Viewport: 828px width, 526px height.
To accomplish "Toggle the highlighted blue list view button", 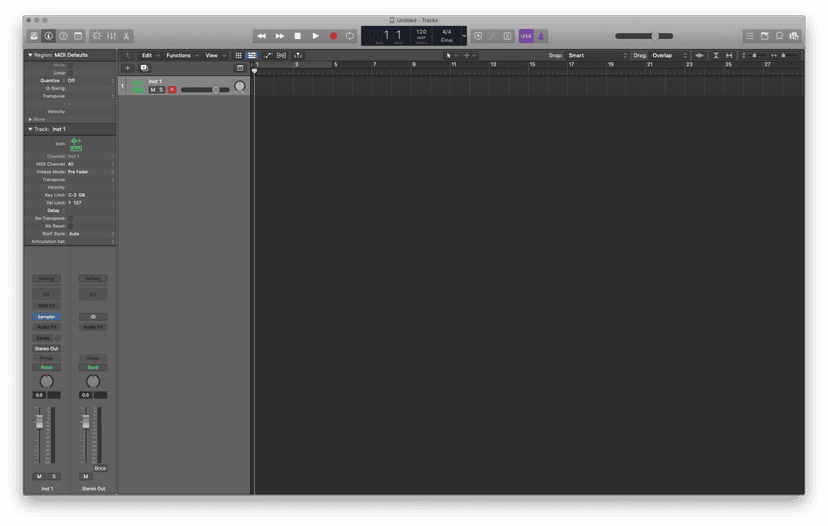I will pos(251,55).
